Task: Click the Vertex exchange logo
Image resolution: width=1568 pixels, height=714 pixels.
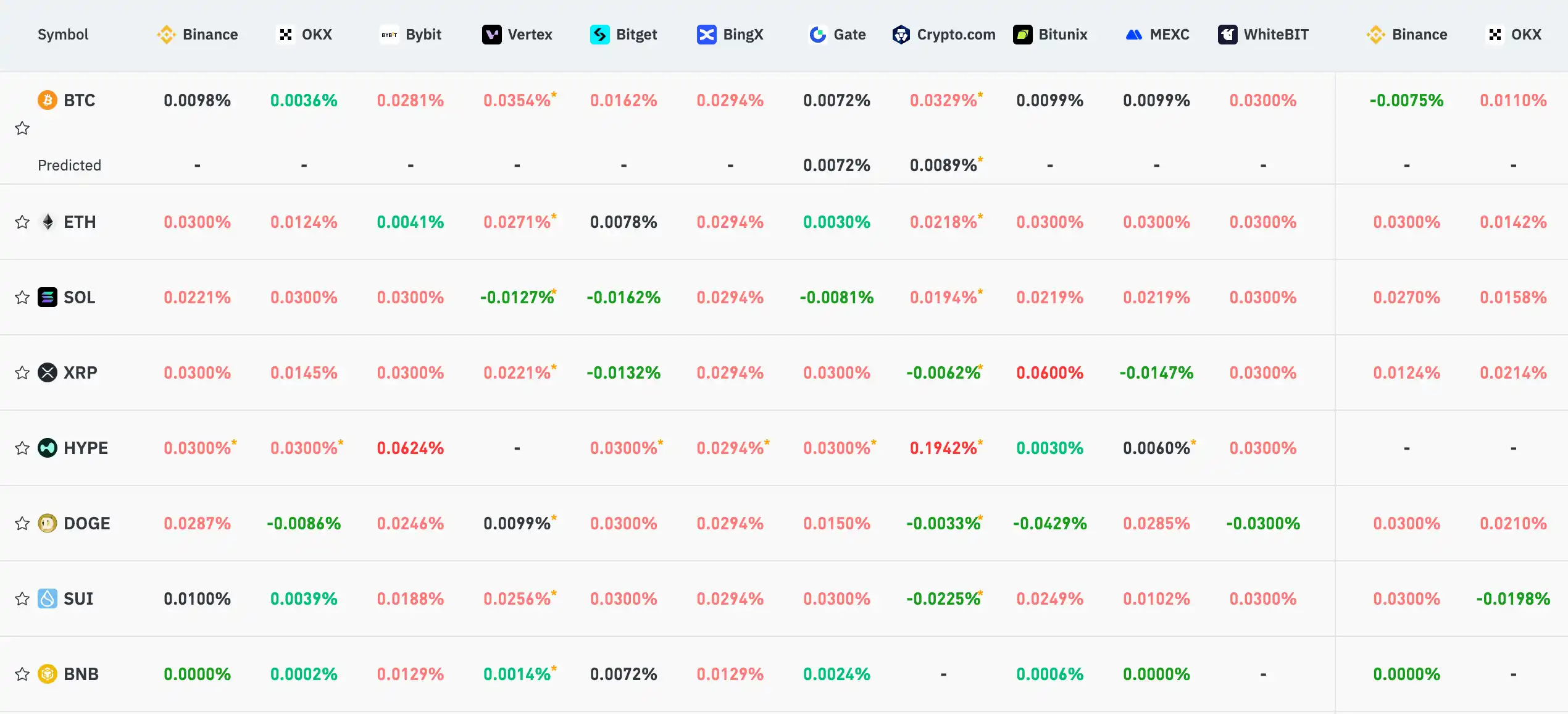Action: 491,35
